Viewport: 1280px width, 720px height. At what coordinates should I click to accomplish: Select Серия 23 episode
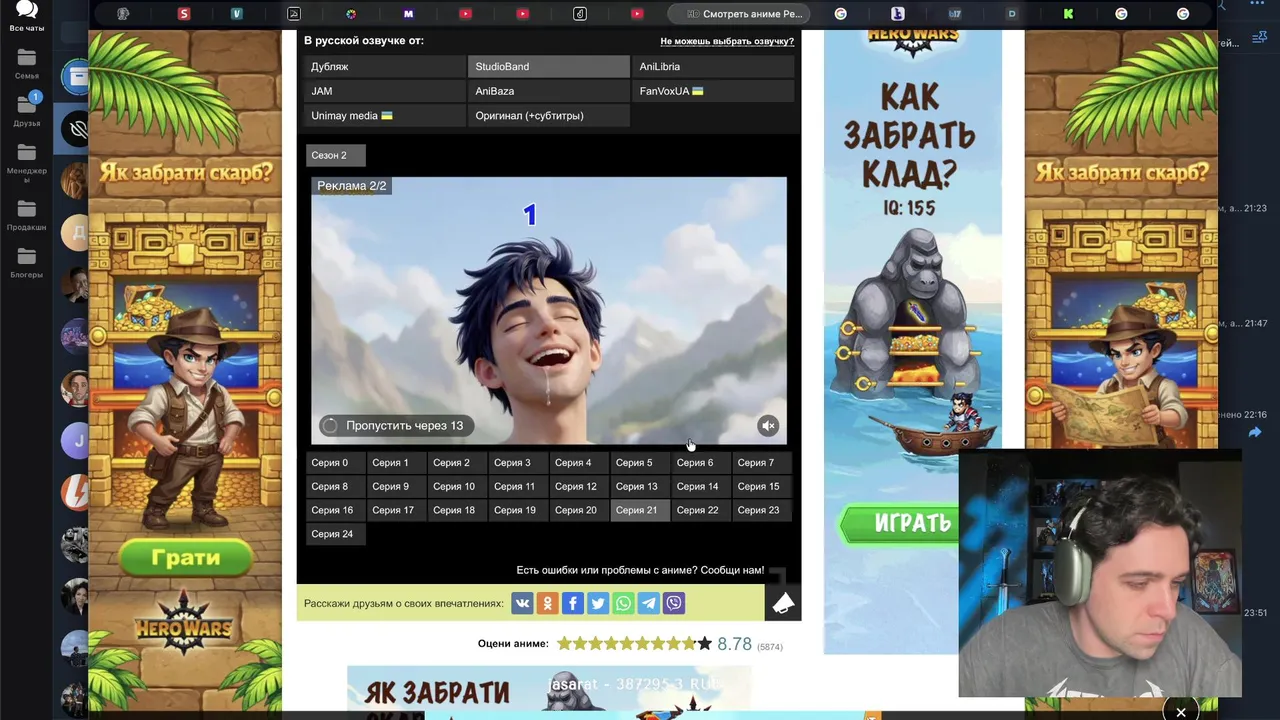point(762,510)
